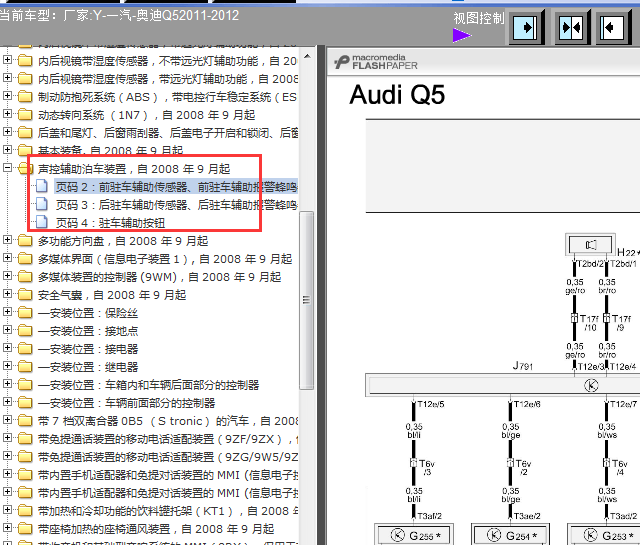Click folder icon of 安全气囊

point(25,294)
